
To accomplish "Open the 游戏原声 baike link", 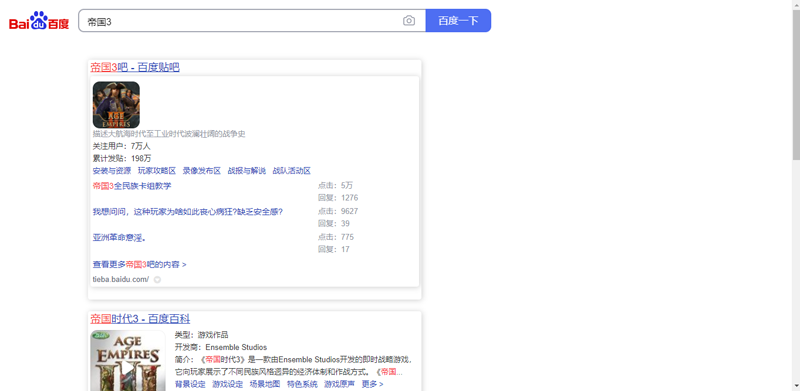I will pyautogui.click(x=339, y=384).
